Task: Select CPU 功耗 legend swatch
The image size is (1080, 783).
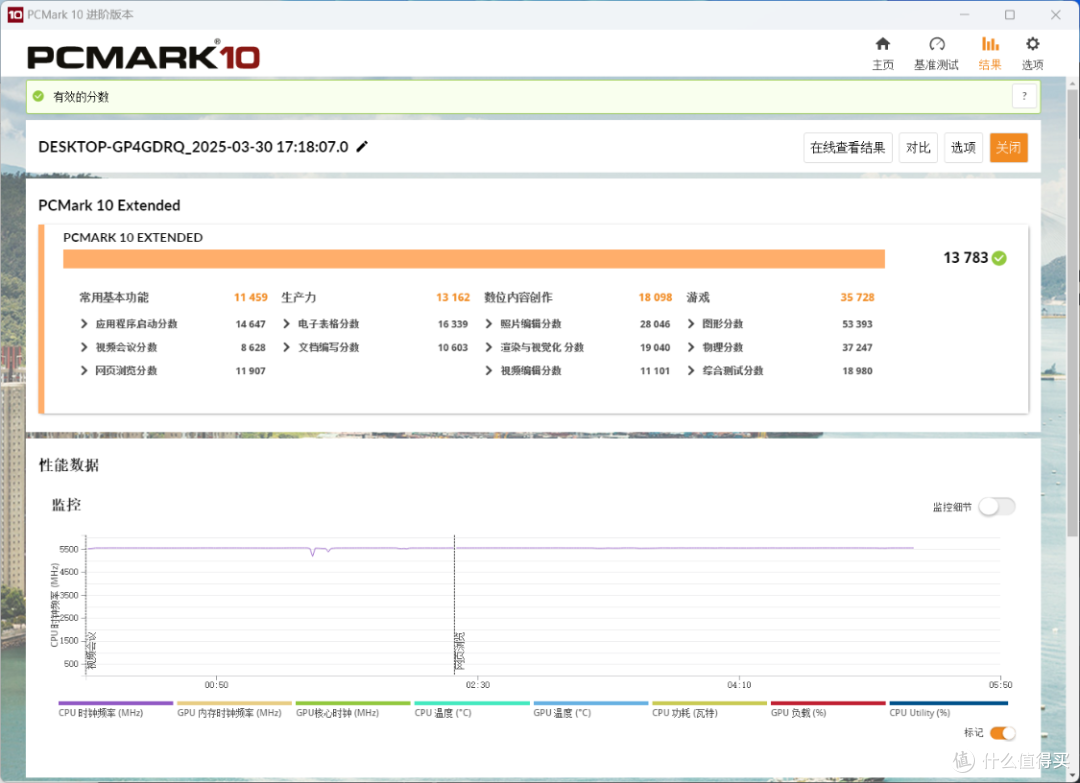Action: point(709,703)
